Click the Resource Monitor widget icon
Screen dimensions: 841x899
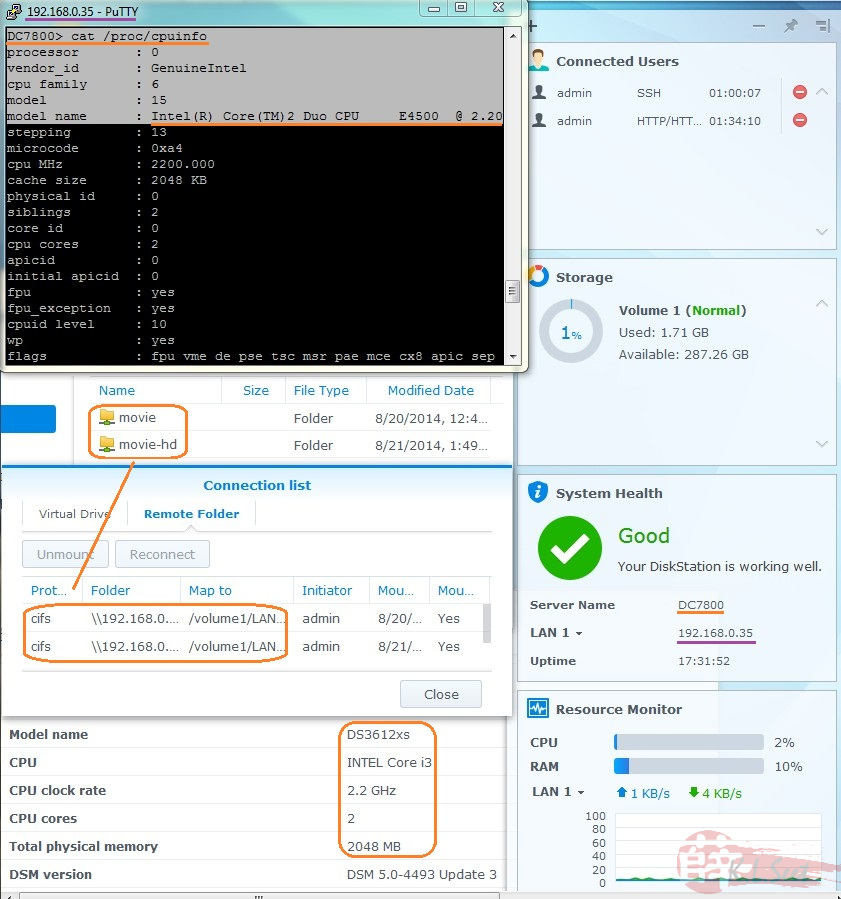coord(538,709)
